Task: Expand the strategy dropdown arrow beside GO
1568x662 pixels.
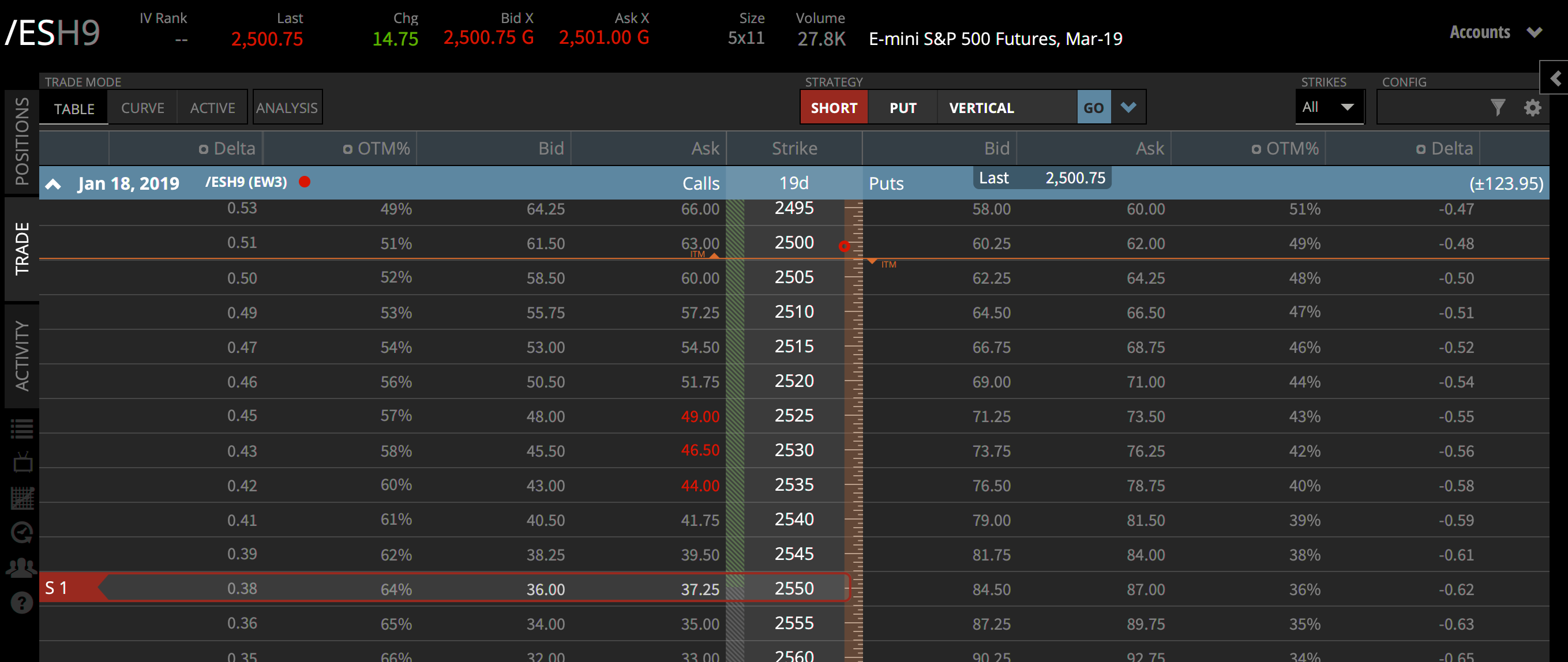Action: tap(1128, 108)
